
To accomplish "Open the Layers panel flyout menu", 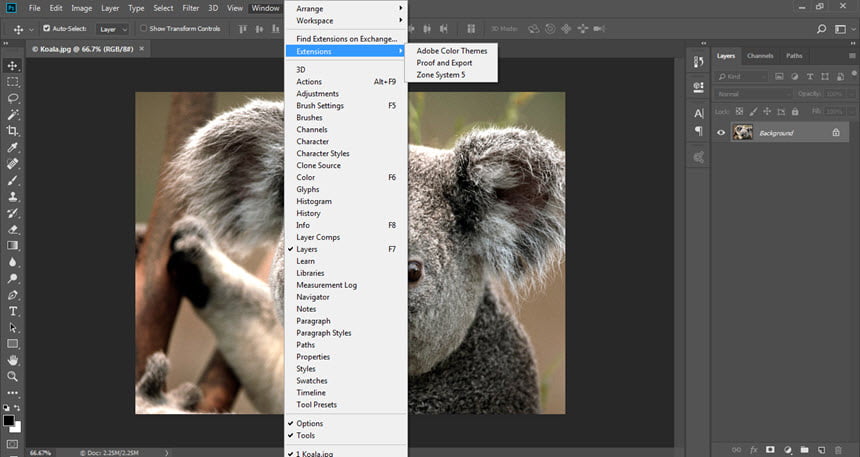I will pyautogui.click(x=852, y=55).
